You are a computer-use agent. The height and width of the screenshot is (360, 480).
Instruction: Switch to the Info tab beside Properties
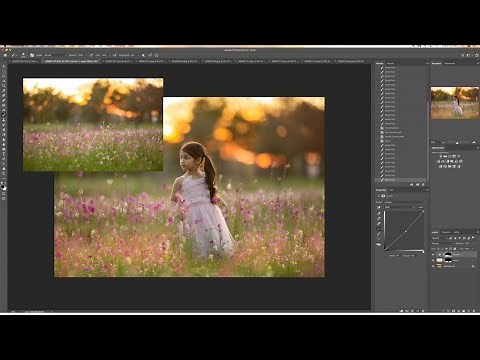click(391, 190)
